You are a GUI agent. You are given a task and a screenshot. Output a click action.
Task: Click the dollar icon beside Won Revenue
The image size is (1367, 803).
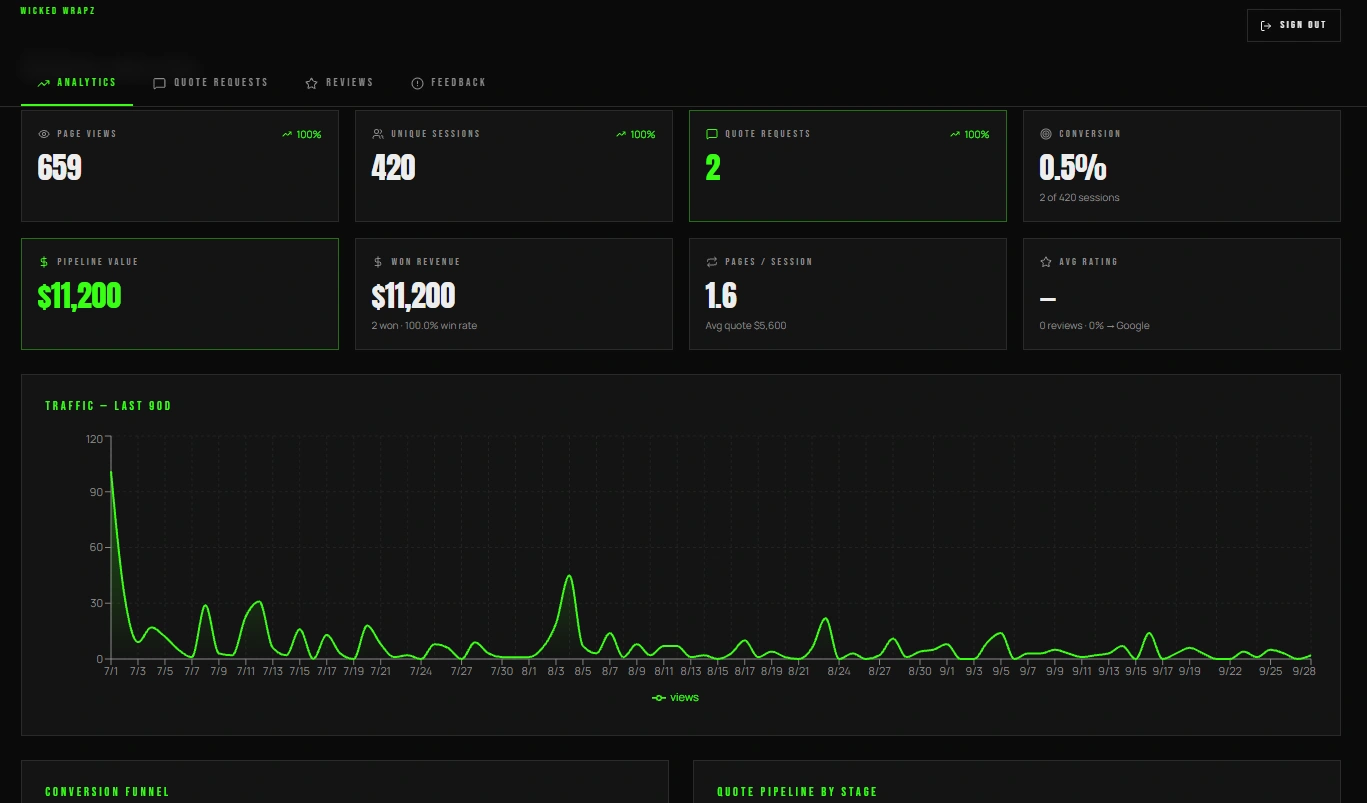[x=378, y=262]
